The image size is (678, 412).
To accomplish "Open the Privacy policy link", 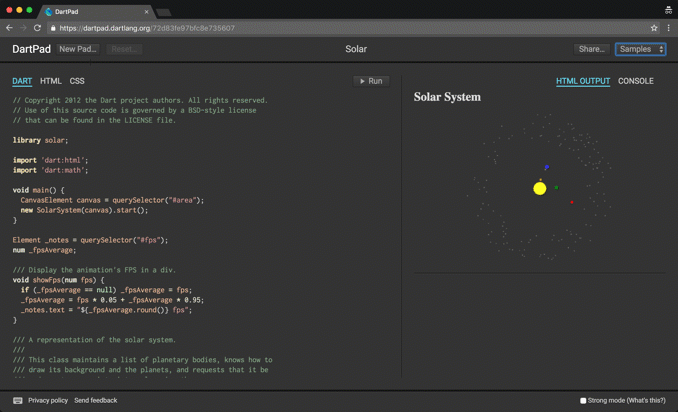I will pos(48,400).
